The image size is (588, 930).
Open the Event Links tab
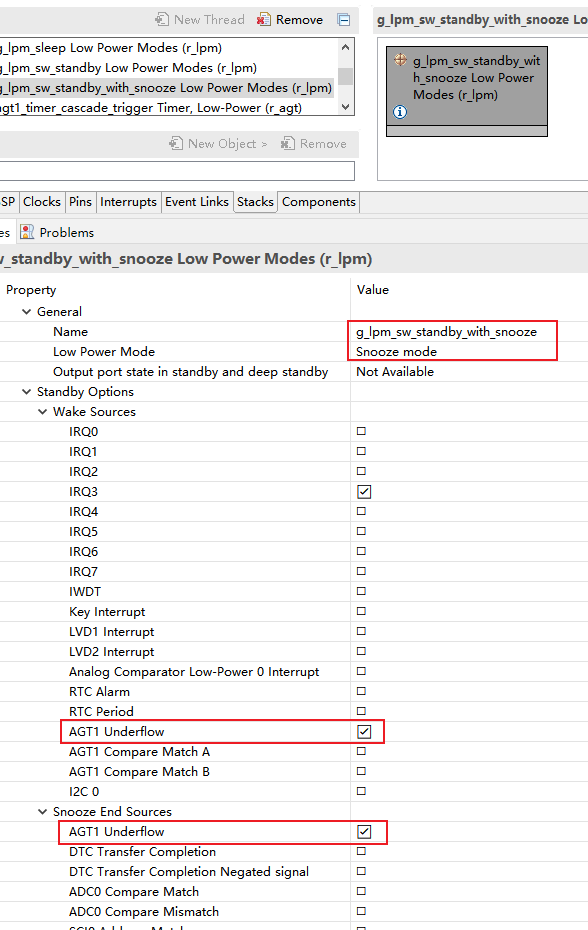coord(196,202)
